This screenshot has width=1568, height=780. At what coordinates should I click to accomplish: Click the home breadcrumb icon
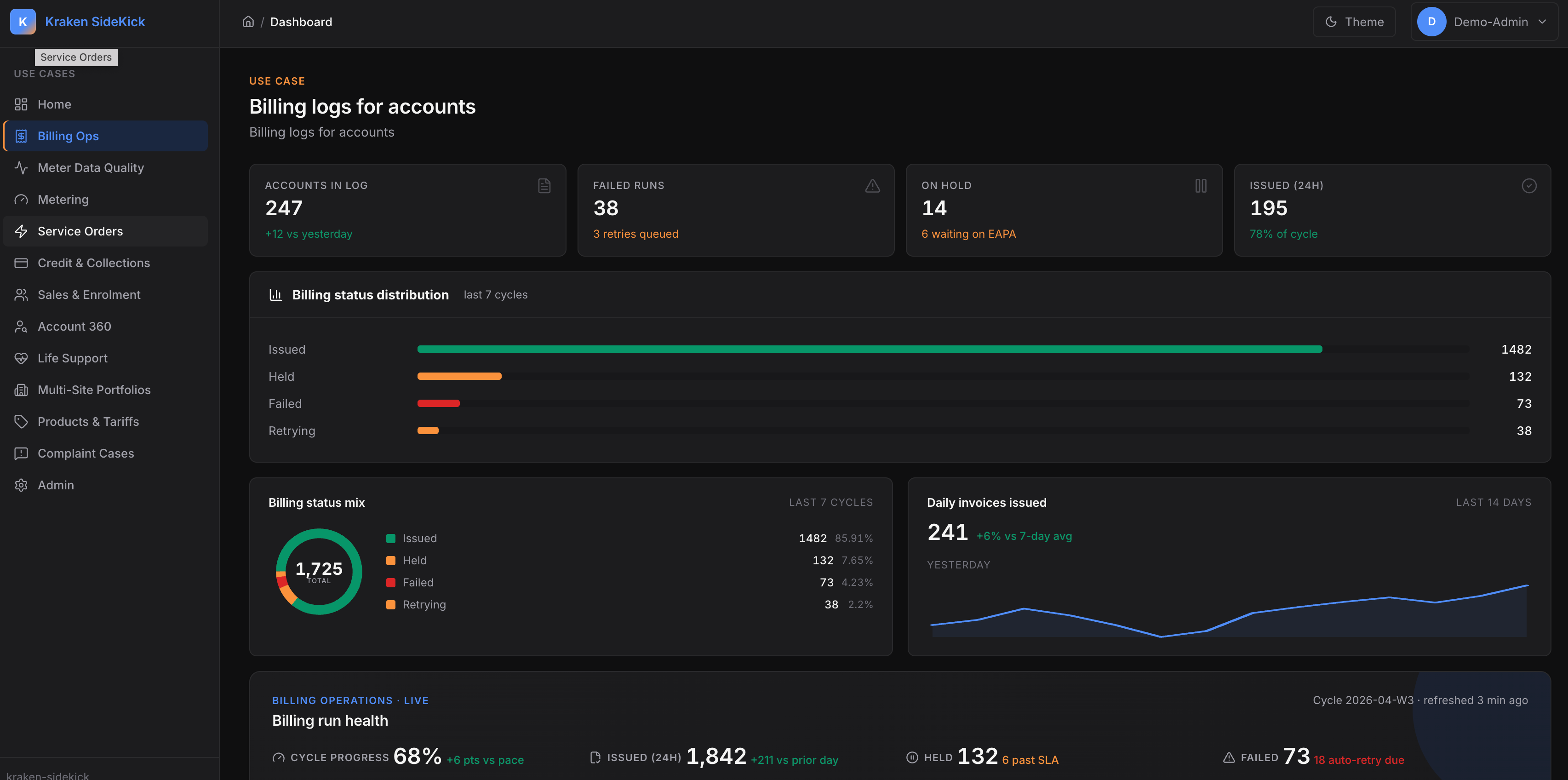(x=248, y=22)
